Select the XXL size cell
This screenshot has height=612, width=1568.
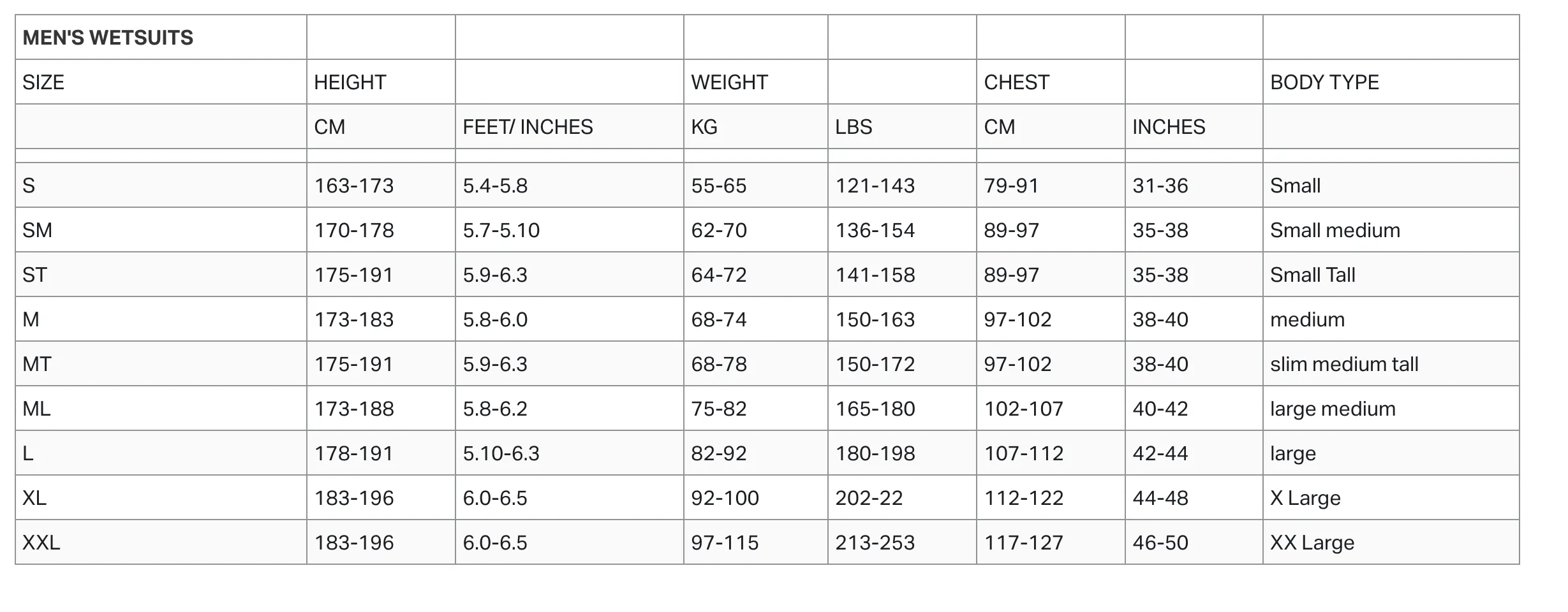(161, 542)
